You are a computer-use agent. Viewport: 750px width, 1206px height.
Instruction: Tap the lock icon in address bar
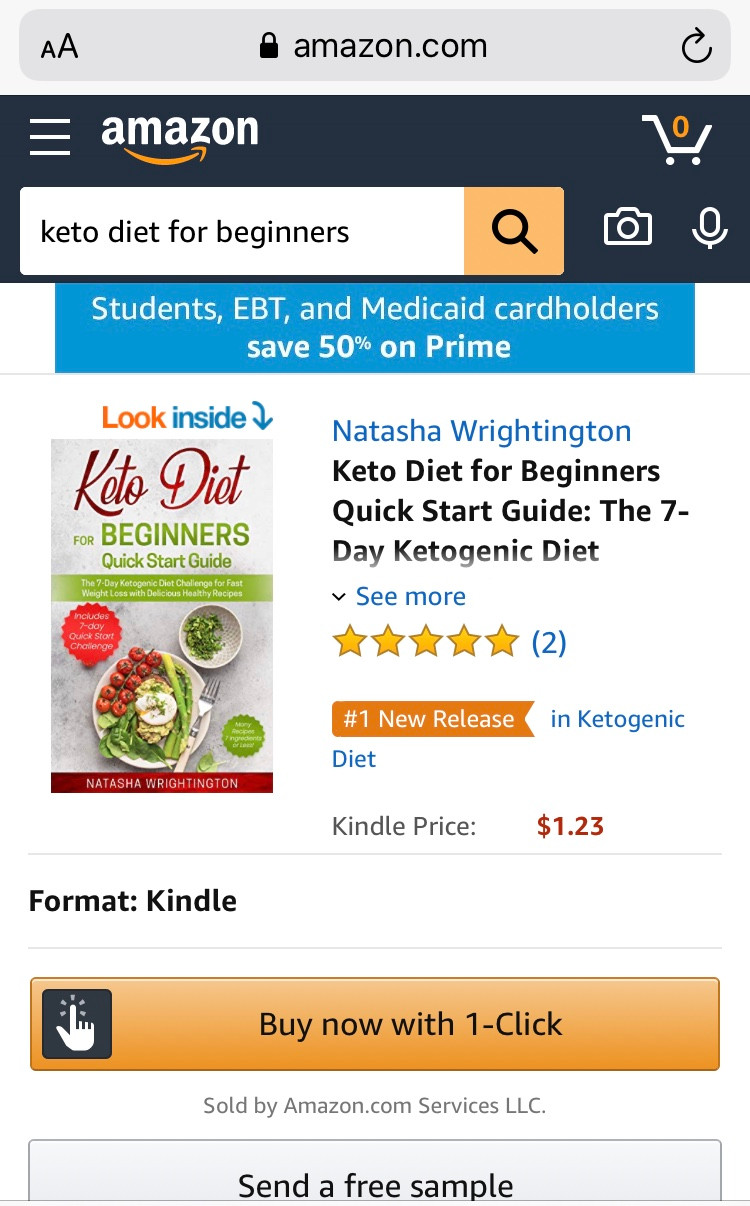point(268,46)
